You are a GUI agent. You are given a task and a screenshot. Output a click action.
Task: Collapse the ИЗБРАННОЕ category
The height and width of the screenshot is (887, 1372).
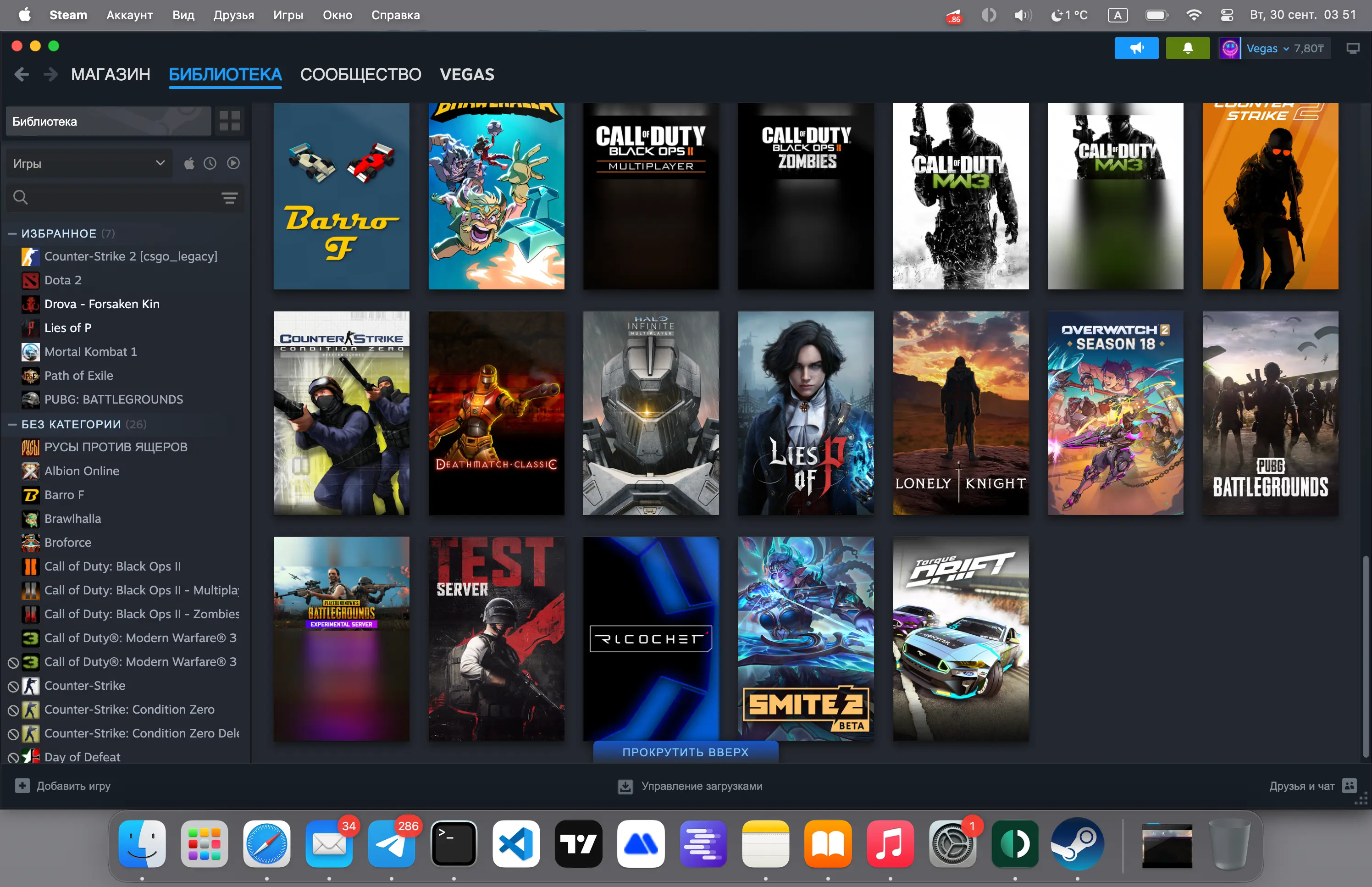(12, 233)
